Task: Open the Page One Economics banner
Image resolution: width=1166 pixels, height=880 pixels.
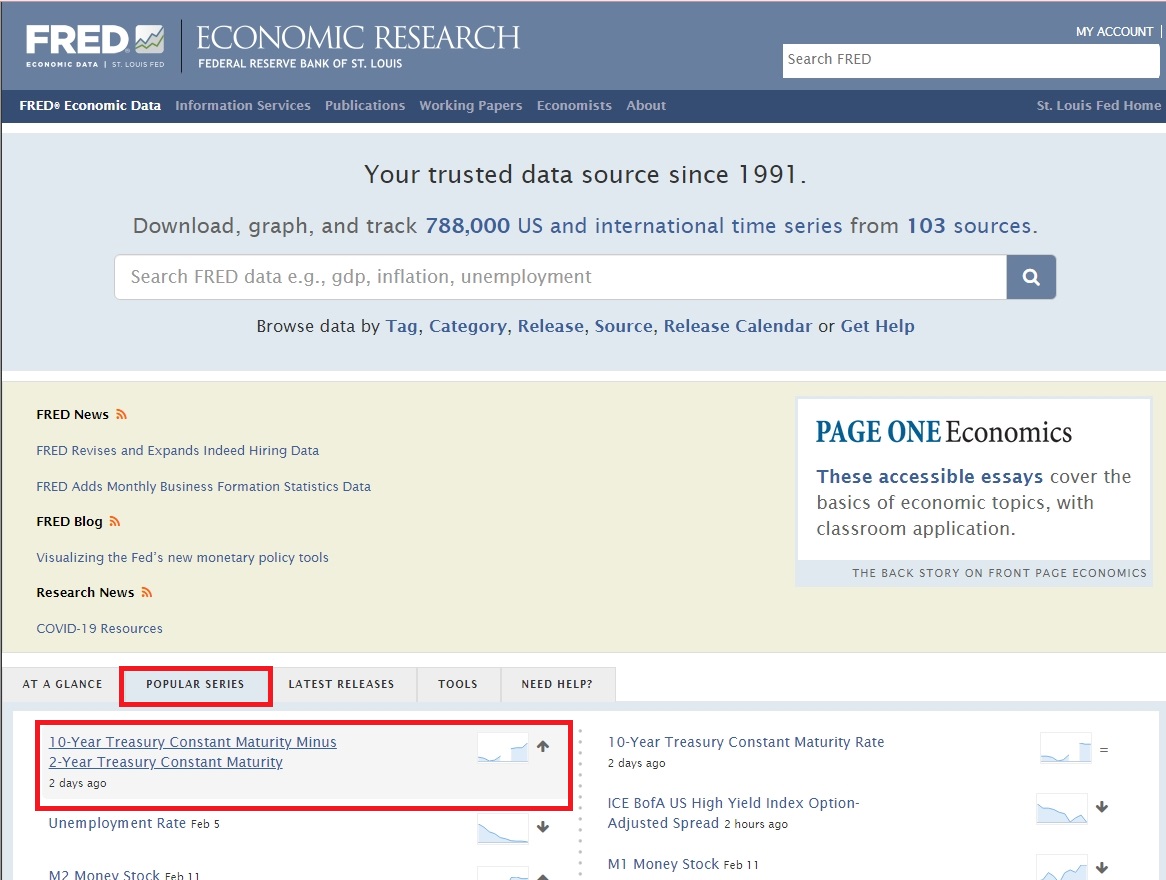Action: coord(973,492)
